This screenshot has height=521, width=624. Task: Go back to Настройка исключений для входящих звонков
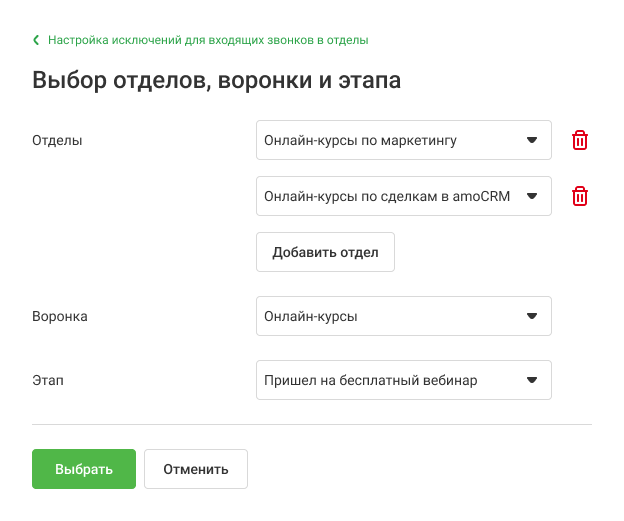coord(208,40)
